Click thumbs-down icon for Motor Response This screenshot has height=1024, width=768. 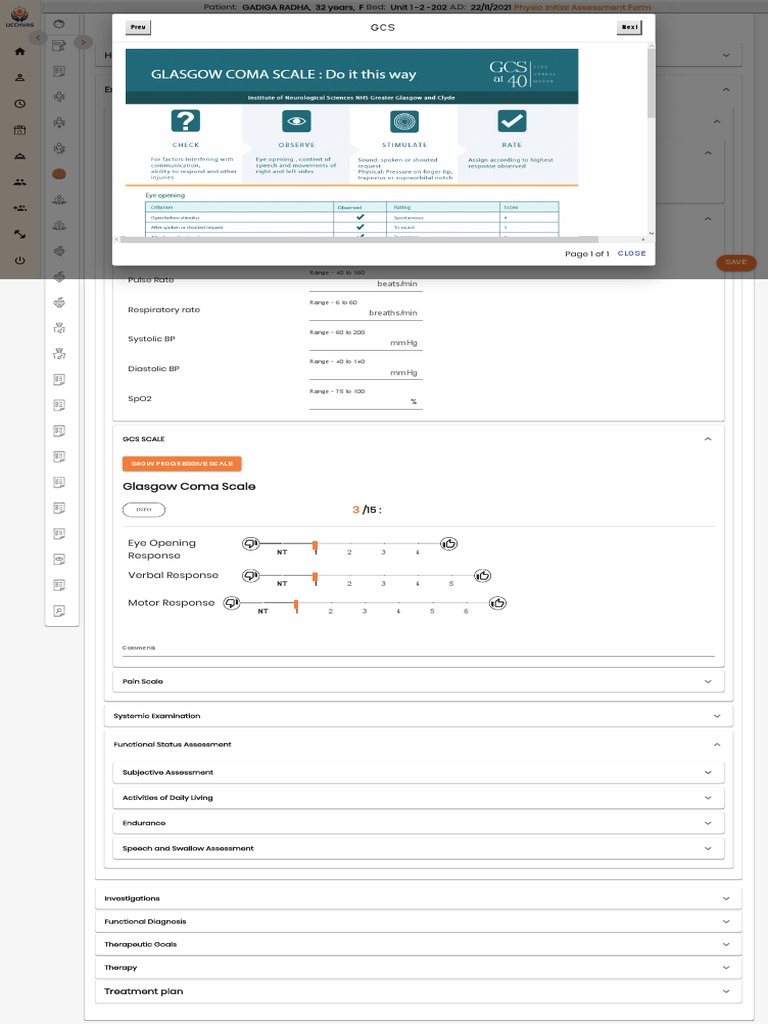click(232, 602)
